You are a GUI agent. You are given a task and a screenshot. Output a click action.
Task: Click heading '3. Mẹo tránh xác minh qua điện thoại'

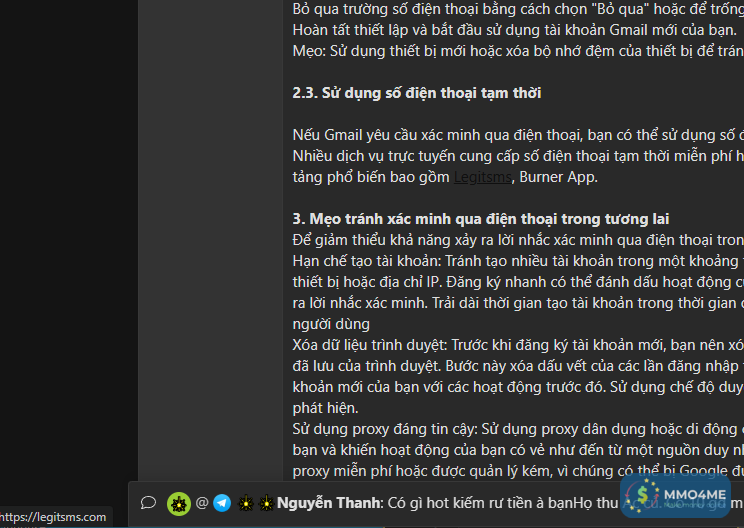481,219
